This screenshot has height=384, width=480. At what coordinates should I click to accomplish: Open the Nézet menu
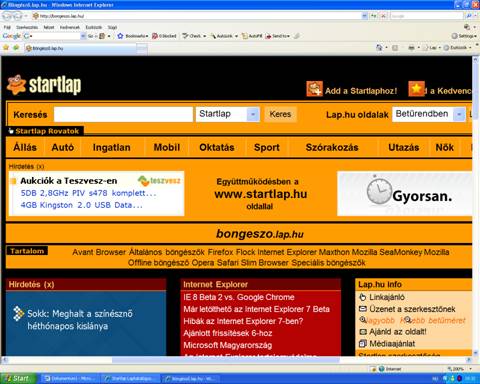coord(49,27)
